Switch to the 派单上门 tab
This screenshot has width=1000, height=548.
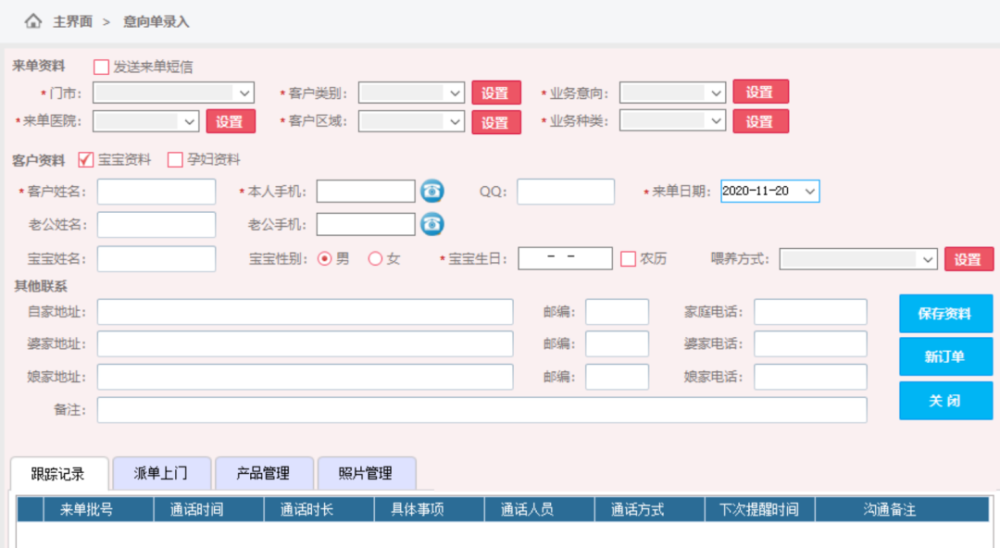click(161, 473)
